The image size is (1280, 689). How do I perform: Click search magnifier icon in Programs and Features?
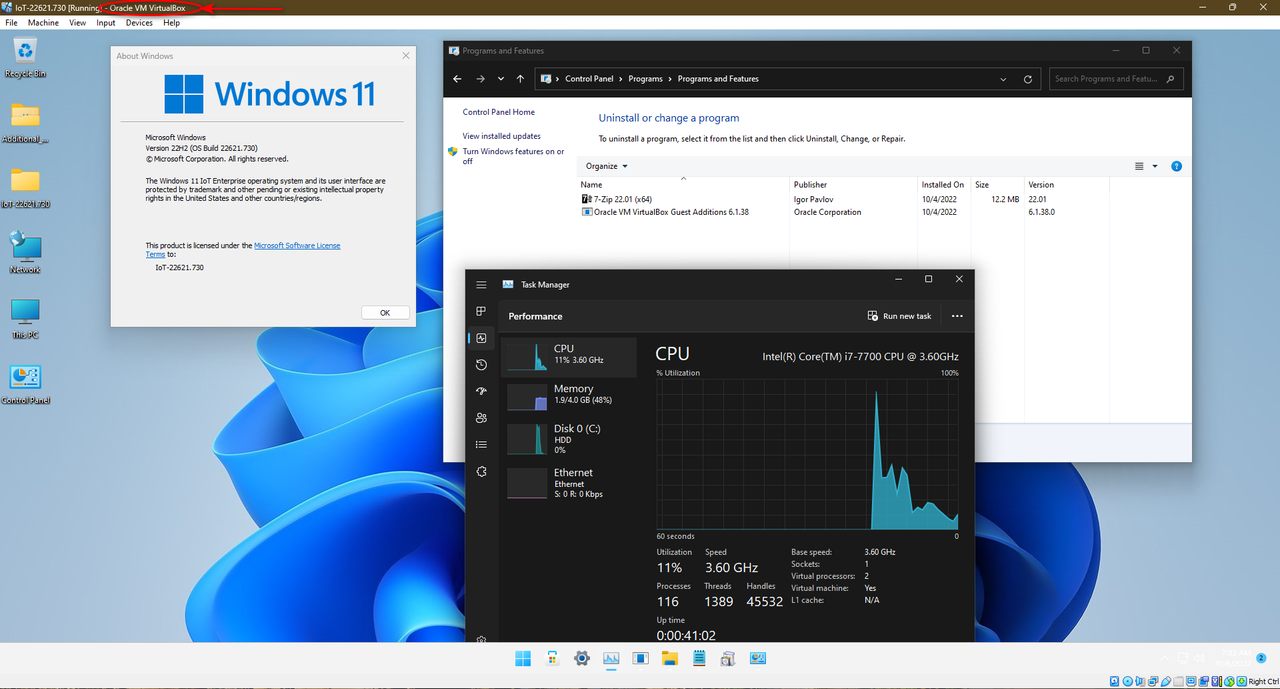point(1172,79)
